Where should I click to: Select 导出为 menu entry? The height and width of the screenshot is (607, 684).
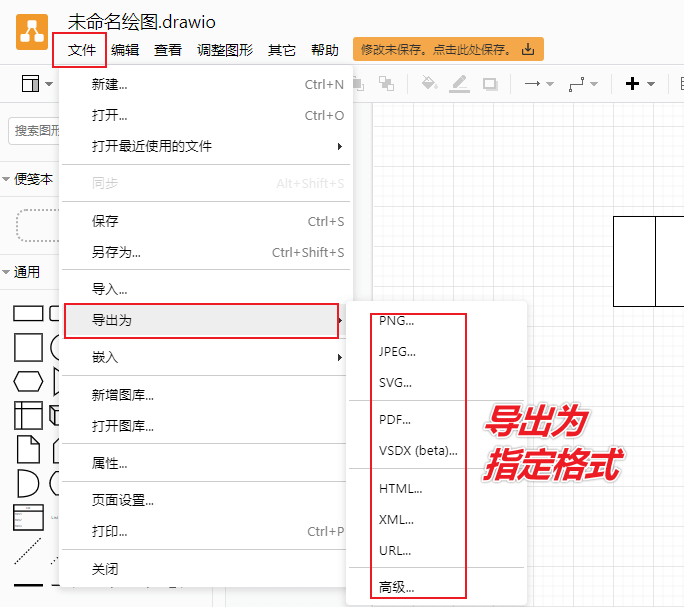(x=206, y=320)
